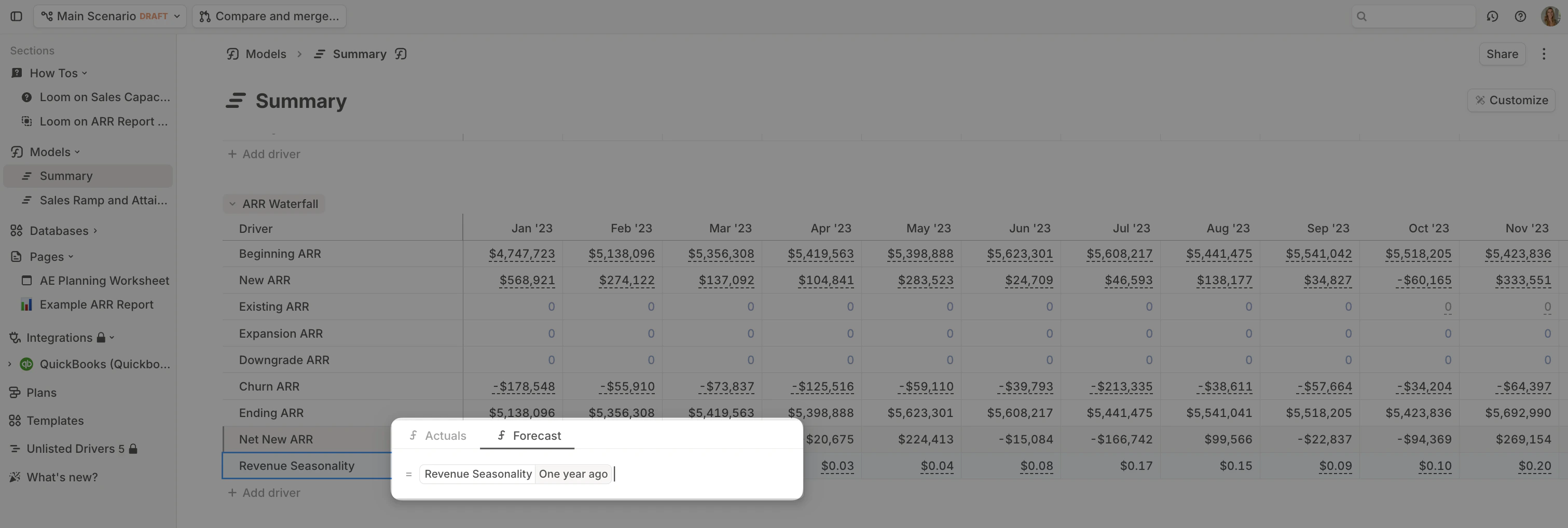Image resolution: width=1568 pixels, height=528 pixels.
Task: Click the Customize button
Action: (x=1511, y=101)
